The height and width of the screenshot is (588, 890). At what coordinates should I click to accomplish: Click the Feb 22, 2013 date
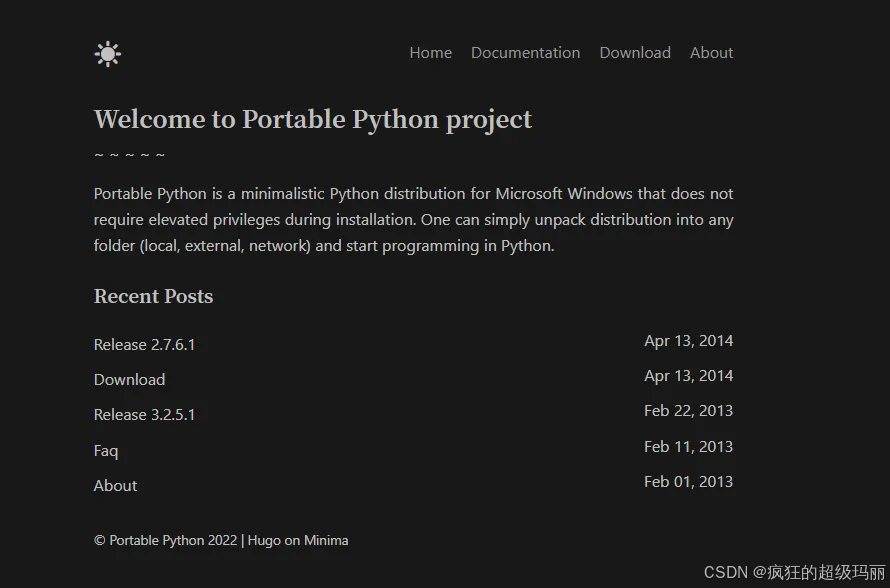[688, 411]
